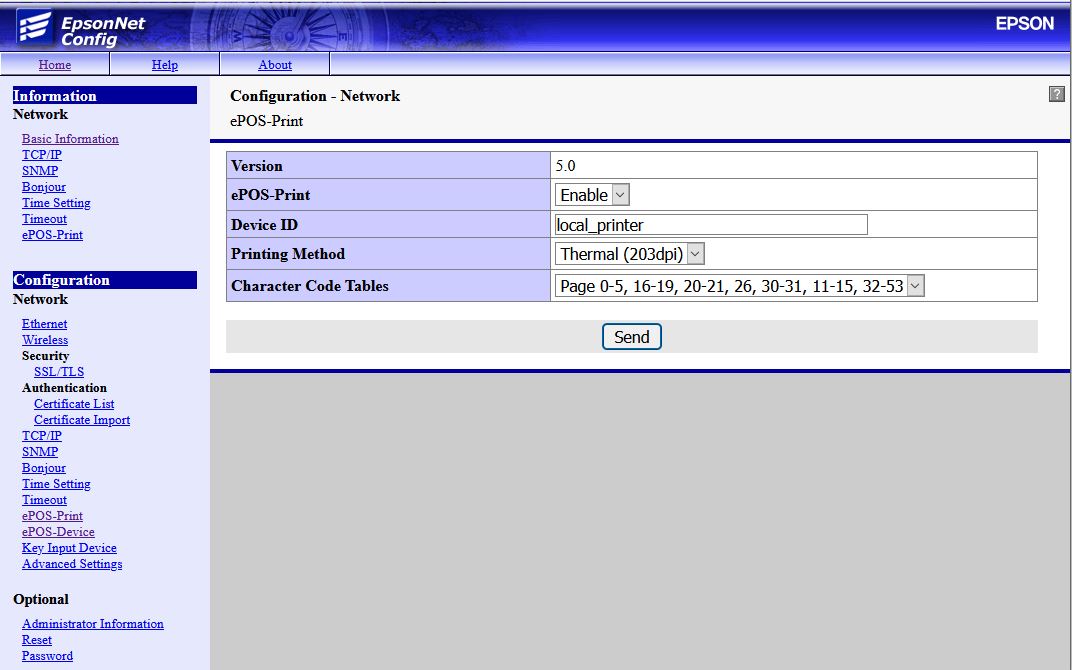Open the ePOS-Device configuration link

click(x=58, y=532)
